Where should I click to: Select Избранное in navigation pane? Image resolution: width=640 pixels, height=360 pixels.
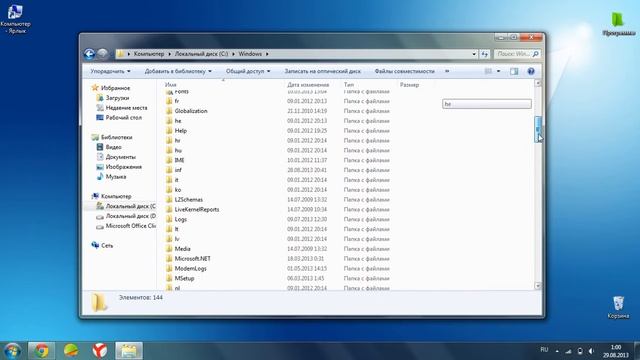click(x=116, y=88)
